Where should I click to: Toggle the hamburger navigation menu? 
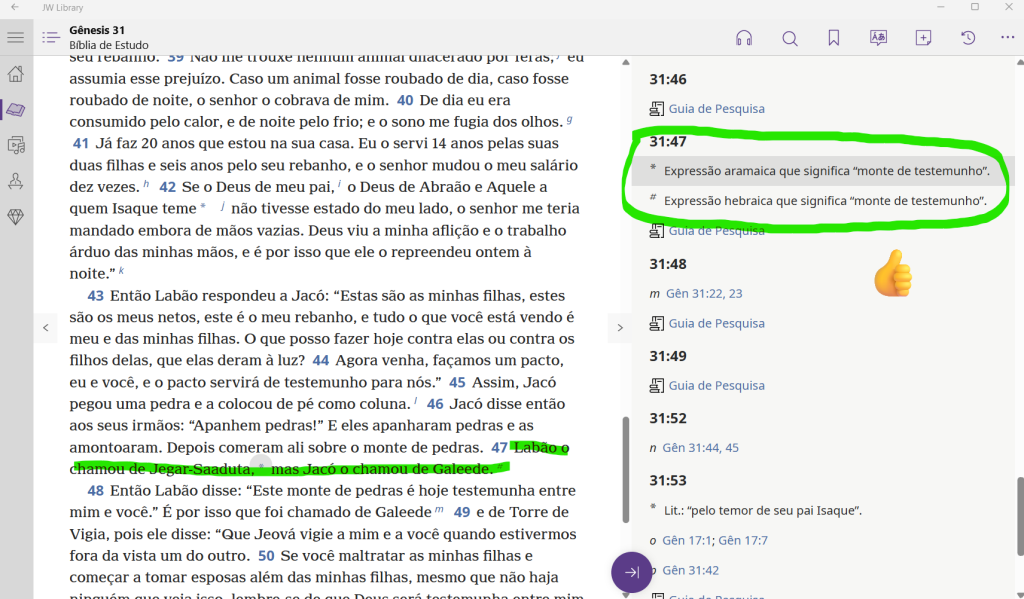pyautogui.click(x=16, y=38)
